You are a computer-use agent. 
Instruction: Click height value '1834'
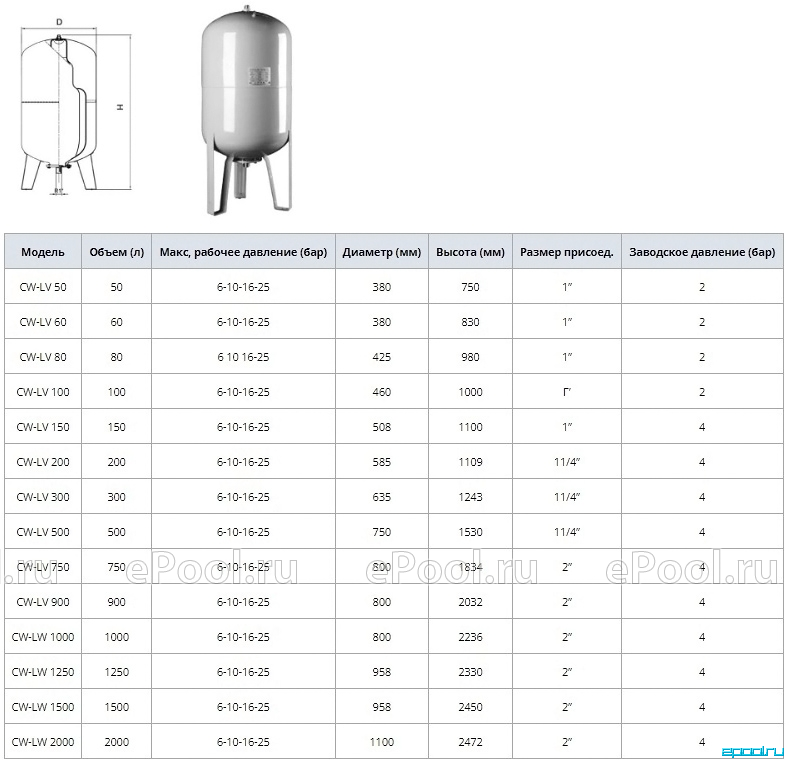point(470,567)
